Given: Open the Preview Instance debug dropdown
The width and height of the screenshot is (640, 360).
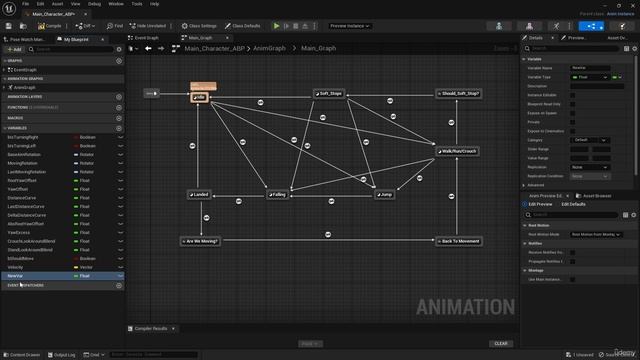Looking at the screenshot, I should pyautogui.click(x=349, y=26).
